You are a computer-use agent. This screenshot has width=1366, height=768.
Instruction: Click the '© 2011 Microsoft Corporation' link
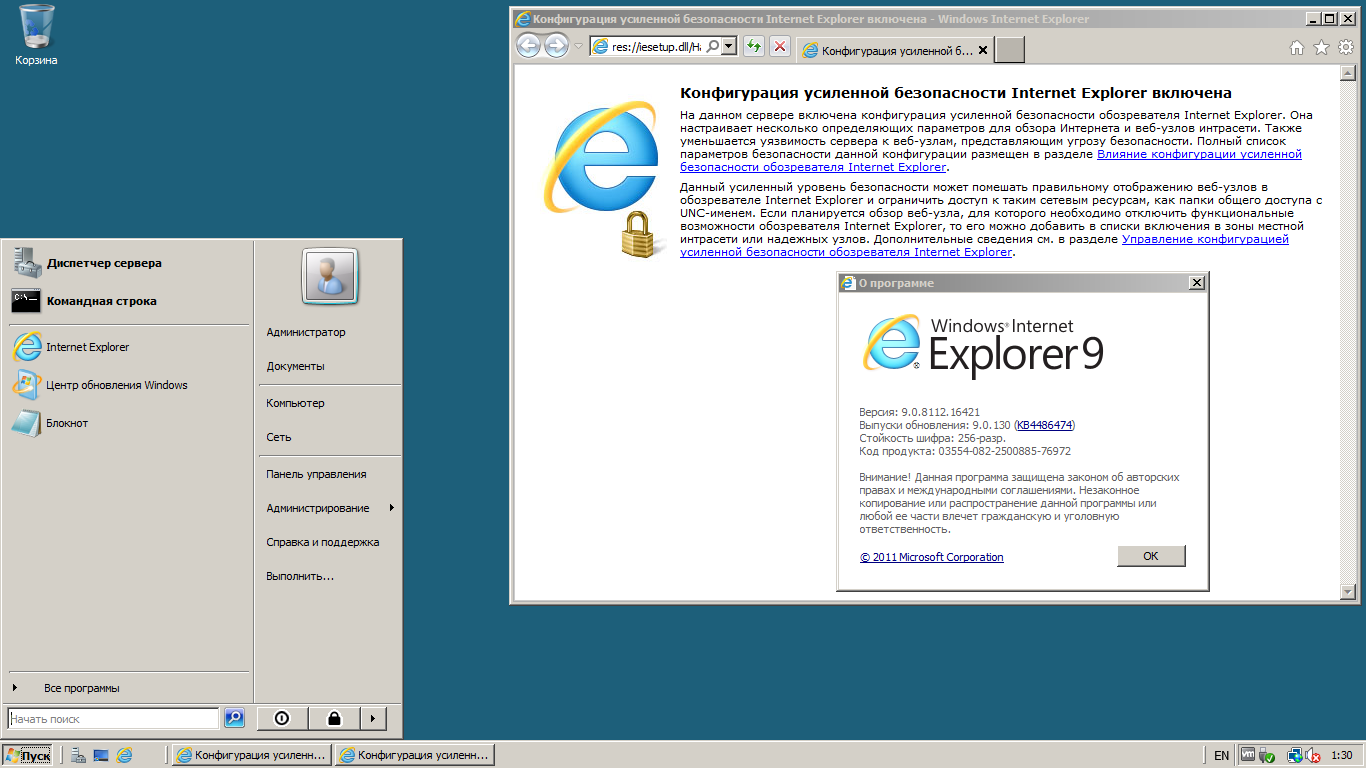932,557
